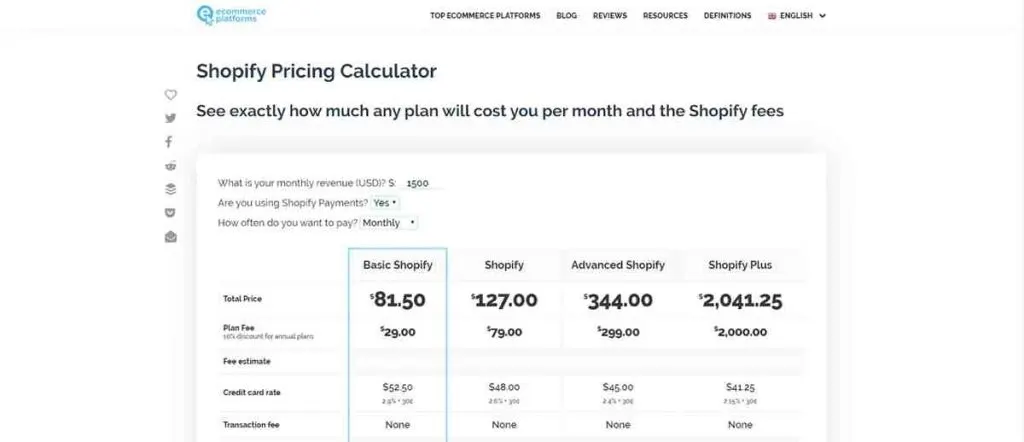The image size is (1024, 442).
Task: Open the Monthly payment frequency dropdown
Action: [389, 223]
